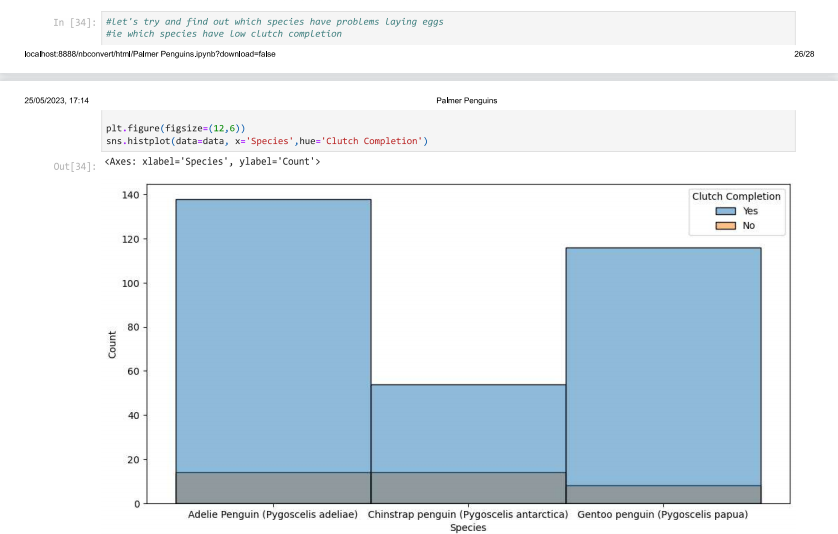Click the 'Gentoo penguin (Pygoscelis papua)' axis label
Image resolution: width=838 pixels, height=534 pixels.
pos(663,514)
